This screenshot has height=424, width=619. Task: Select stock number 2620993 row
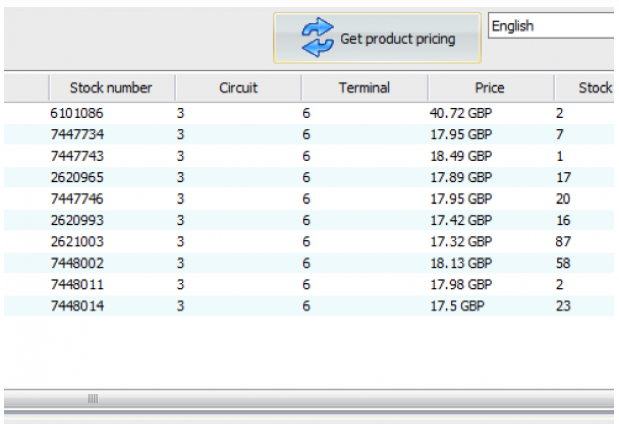point(76,220)
